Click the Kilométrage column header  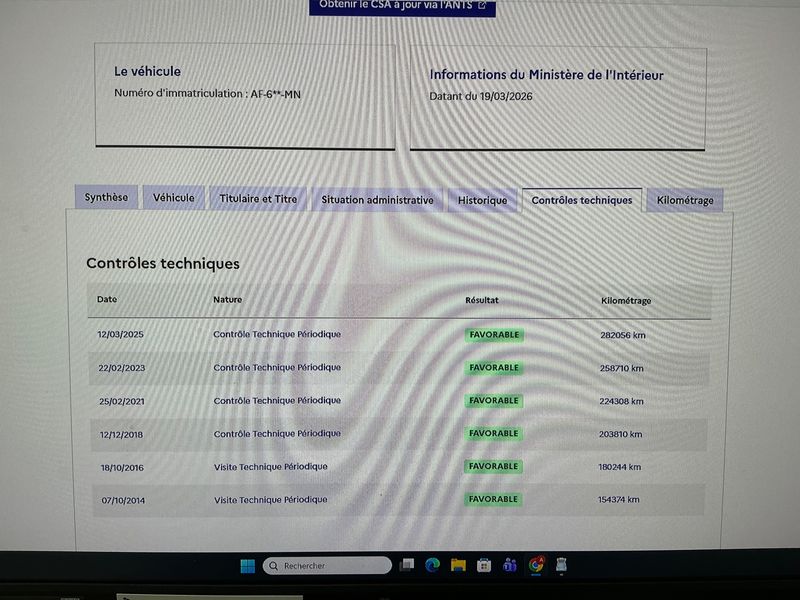click(626, 301)
